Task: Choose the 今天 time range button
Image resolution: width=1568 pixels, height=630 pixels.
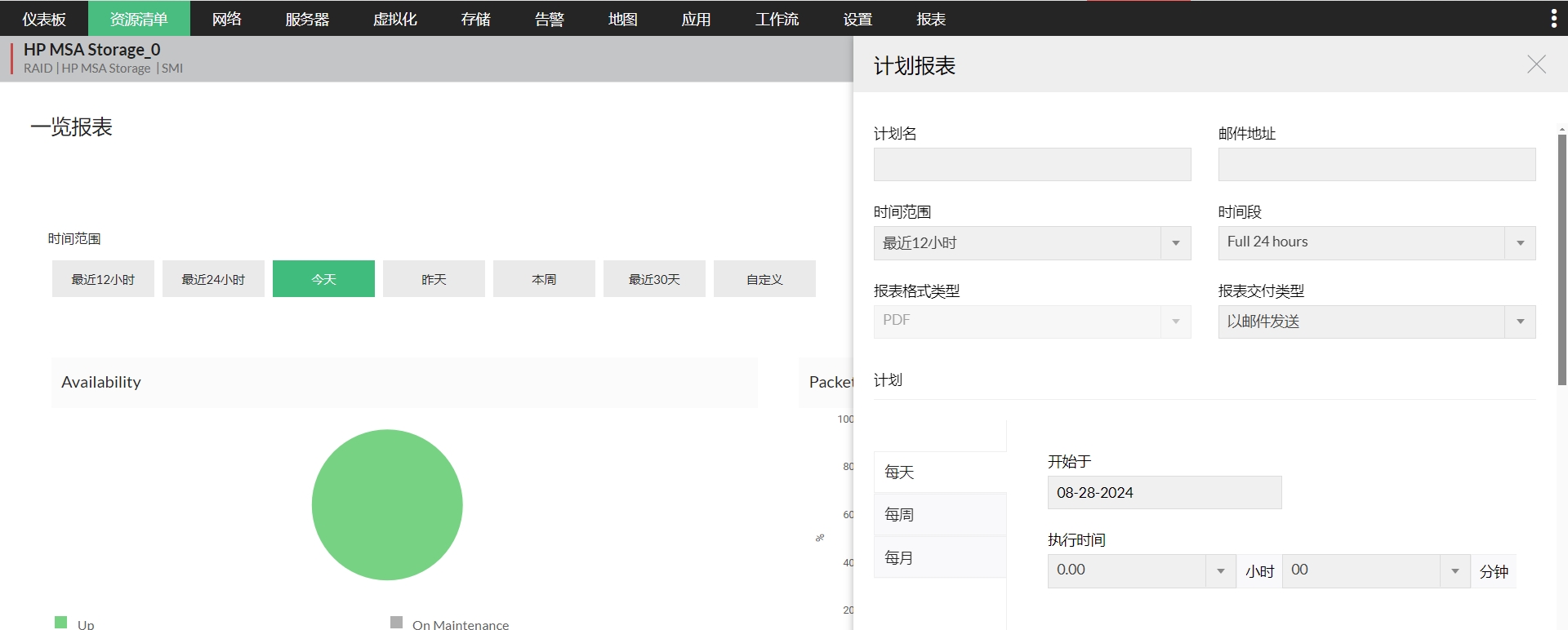Action: click(323, 279)
